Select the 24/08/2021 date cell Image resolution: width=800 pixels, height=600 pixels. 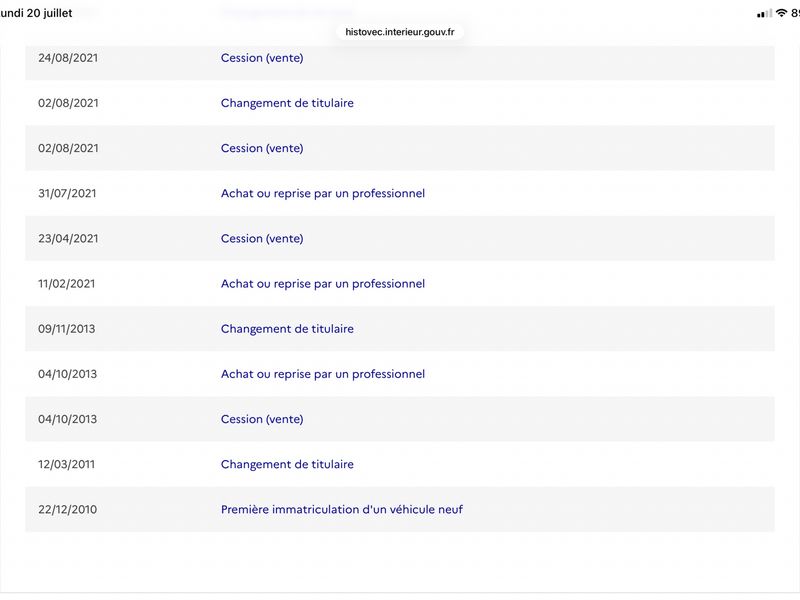point(68,58)
